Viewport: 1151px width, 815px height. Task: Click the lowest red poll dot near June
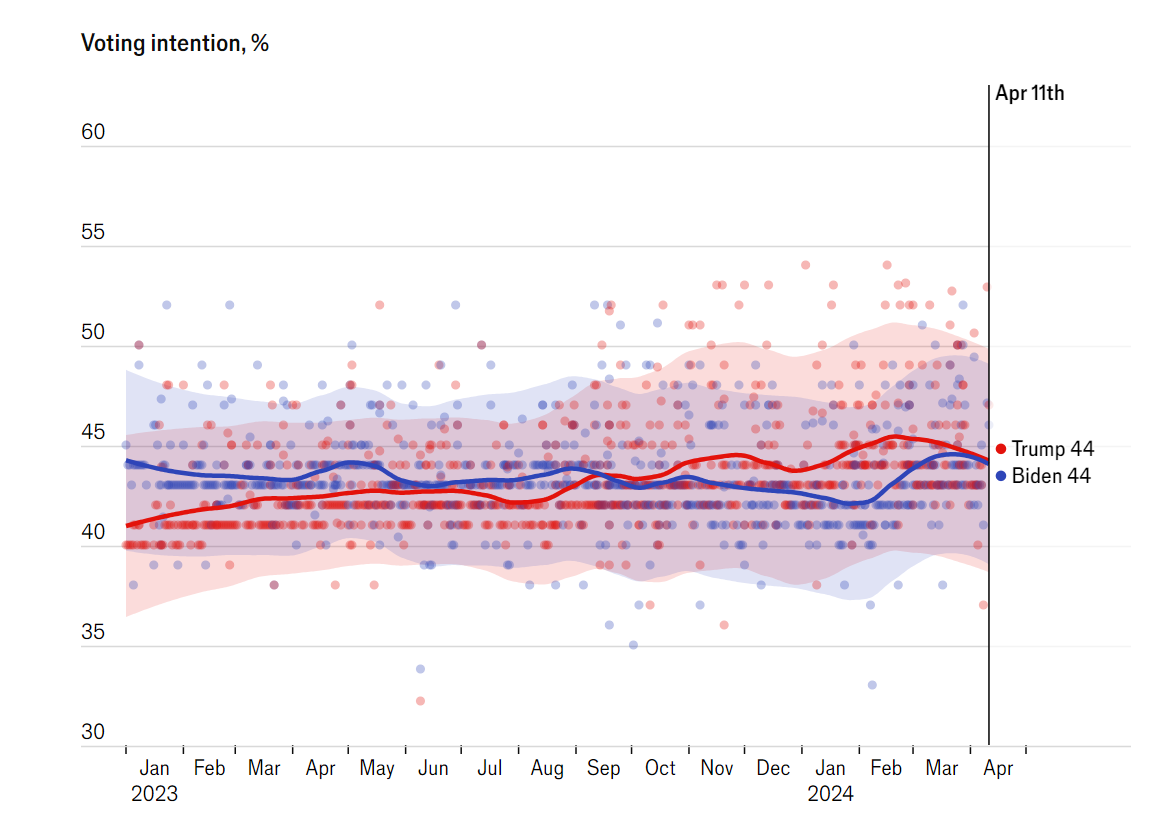[421, 701]
